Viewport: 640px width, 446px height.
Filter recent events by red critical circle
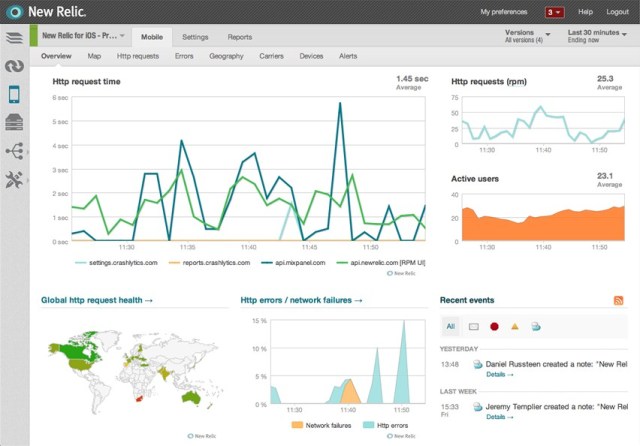(494, 326)
